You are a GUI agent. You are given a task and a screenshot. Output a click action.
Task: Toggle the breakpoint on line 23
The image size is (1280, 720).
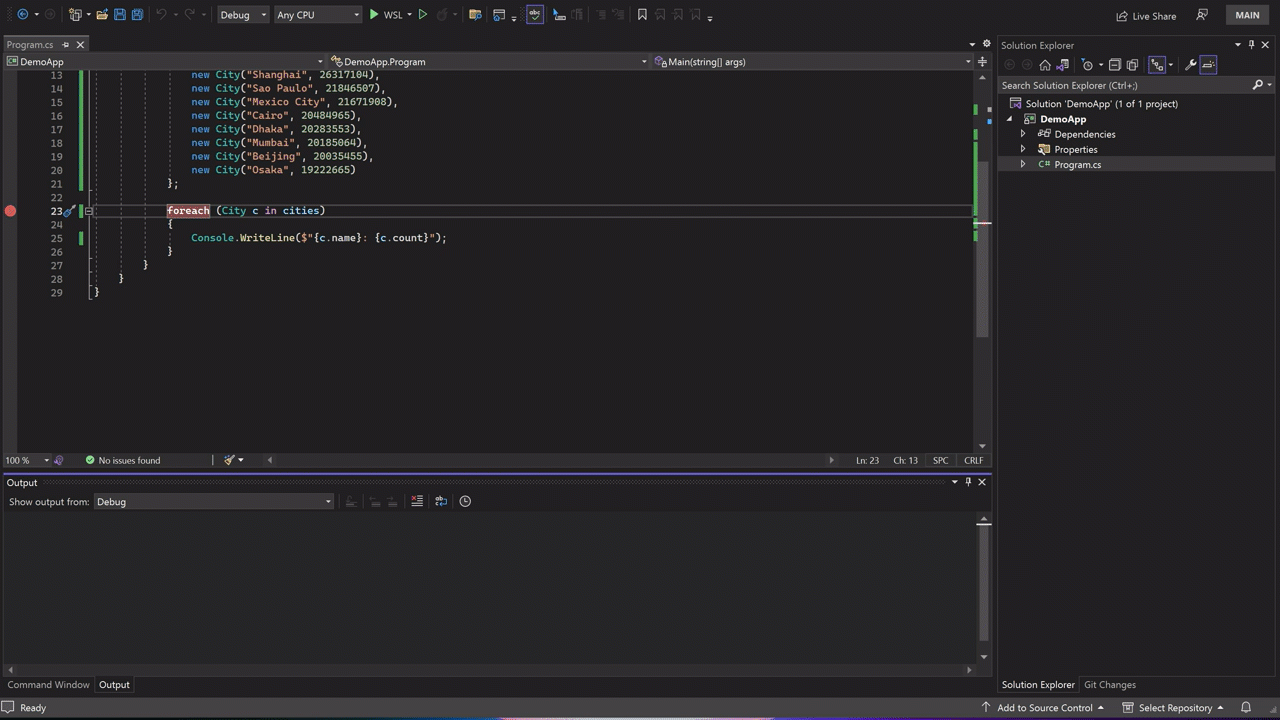10,210
